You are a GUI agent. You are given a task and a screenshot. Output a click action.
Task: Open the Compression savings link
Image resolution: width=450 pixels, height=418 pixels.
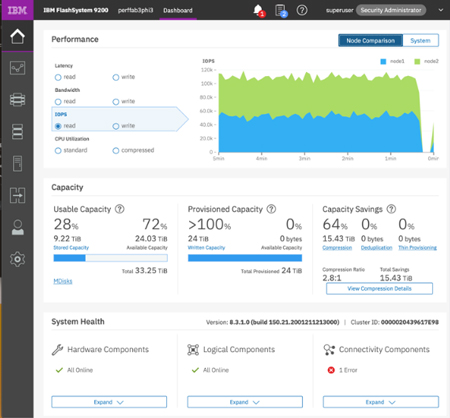[x=337, y=248]
